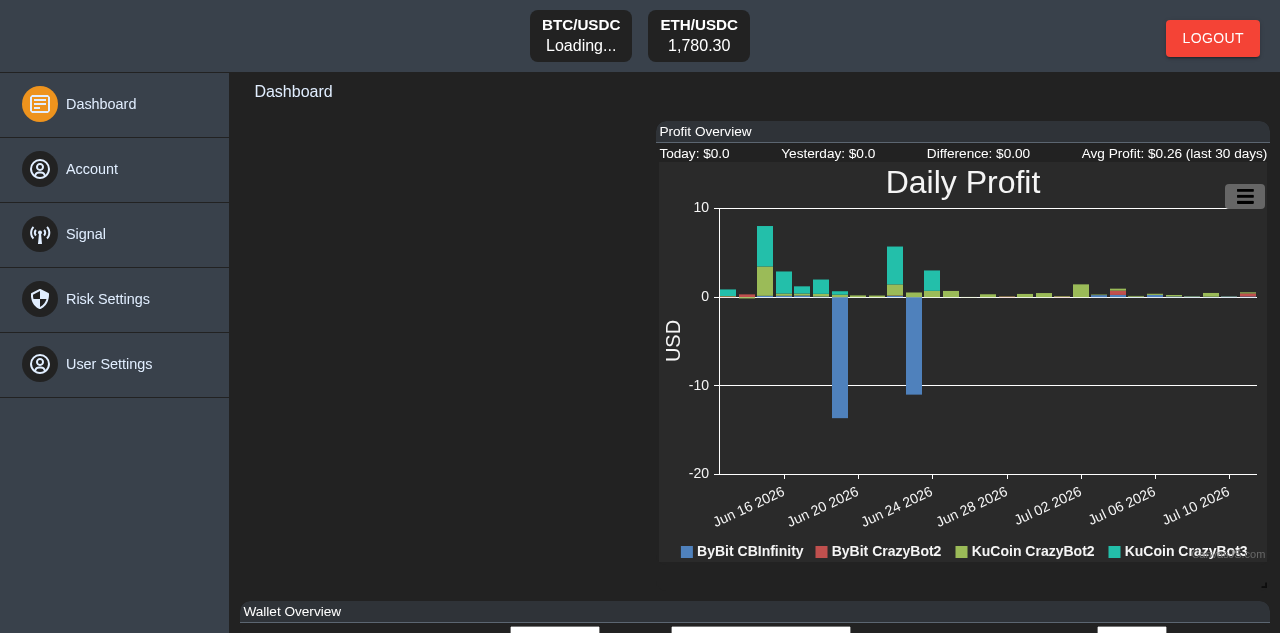Viewport: 1280px width, 633px height.
Task: Open Risk Settings from the sidebar
Action: 114,300
